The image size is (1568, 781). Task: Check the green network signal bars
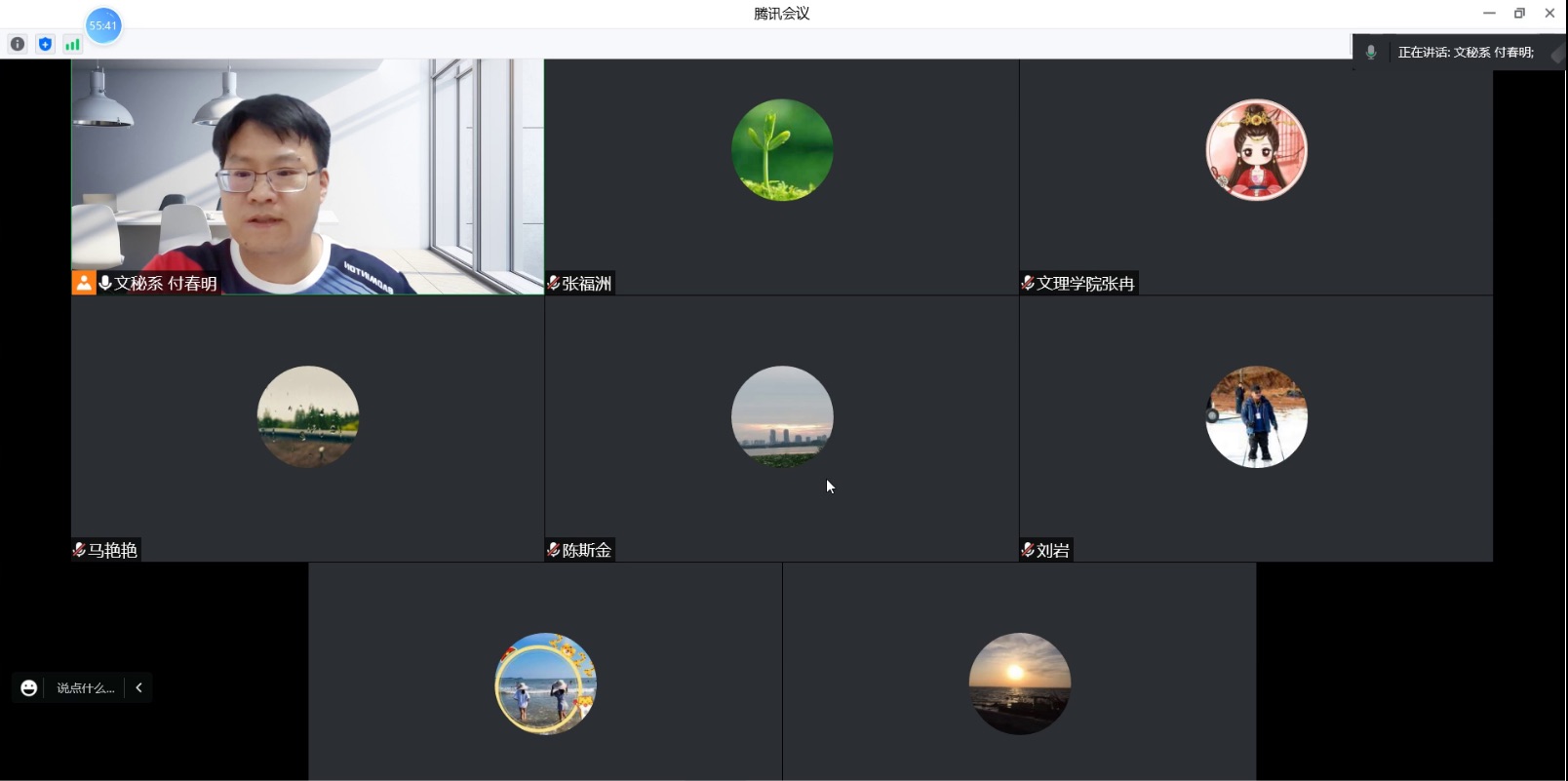[72, 44]
